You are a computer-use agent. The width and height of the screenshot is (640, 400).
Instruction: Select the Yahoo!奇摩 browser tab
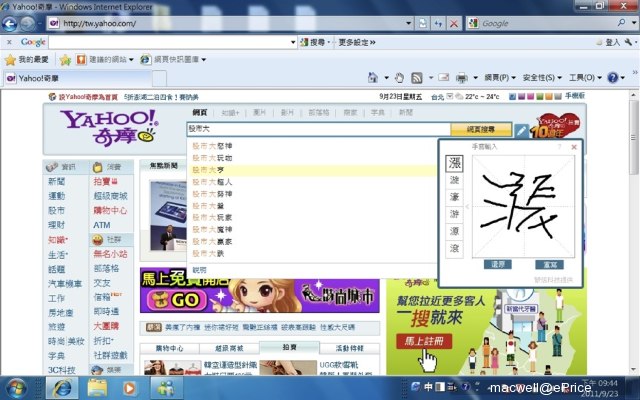click(78, 78)
